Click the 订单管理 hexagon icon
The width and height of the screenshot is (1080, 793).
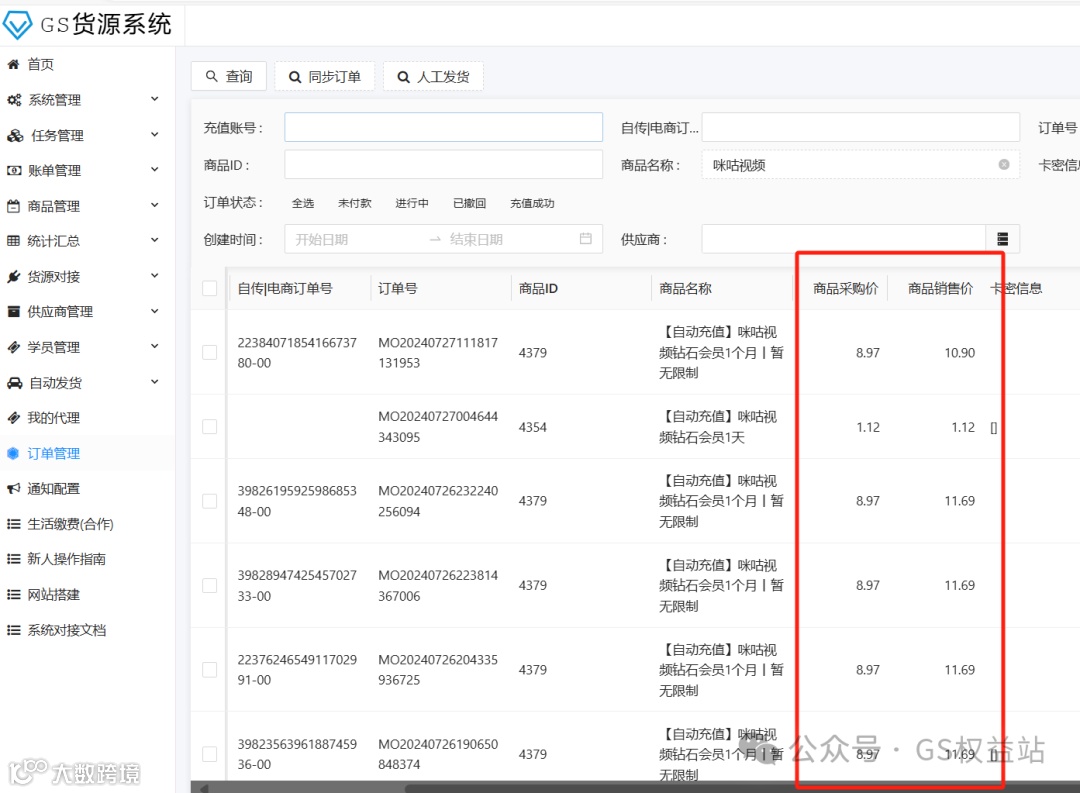[12, 453]
